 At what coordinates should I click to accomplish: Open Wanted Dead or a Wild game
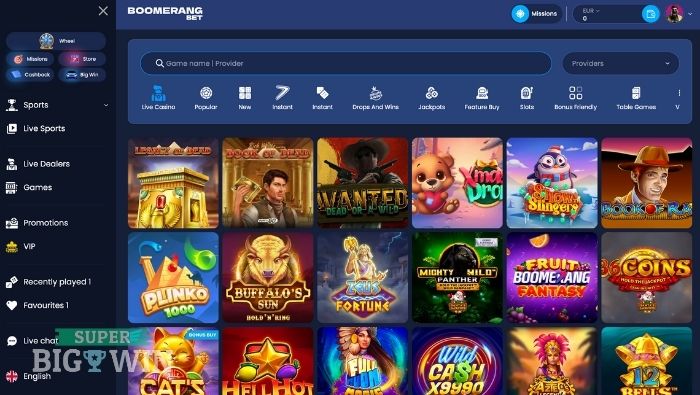362,183
